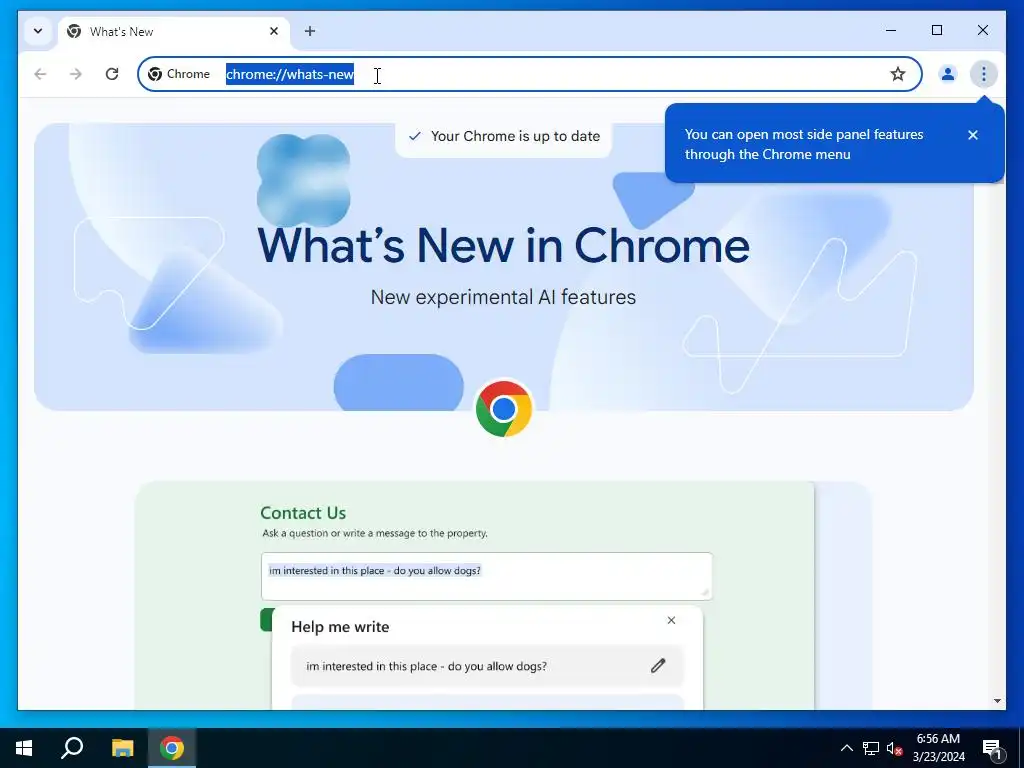The height and width of the screenshot is (768, 1024).
Task: Minimize the Chrome window
Action: pos(891,30)
